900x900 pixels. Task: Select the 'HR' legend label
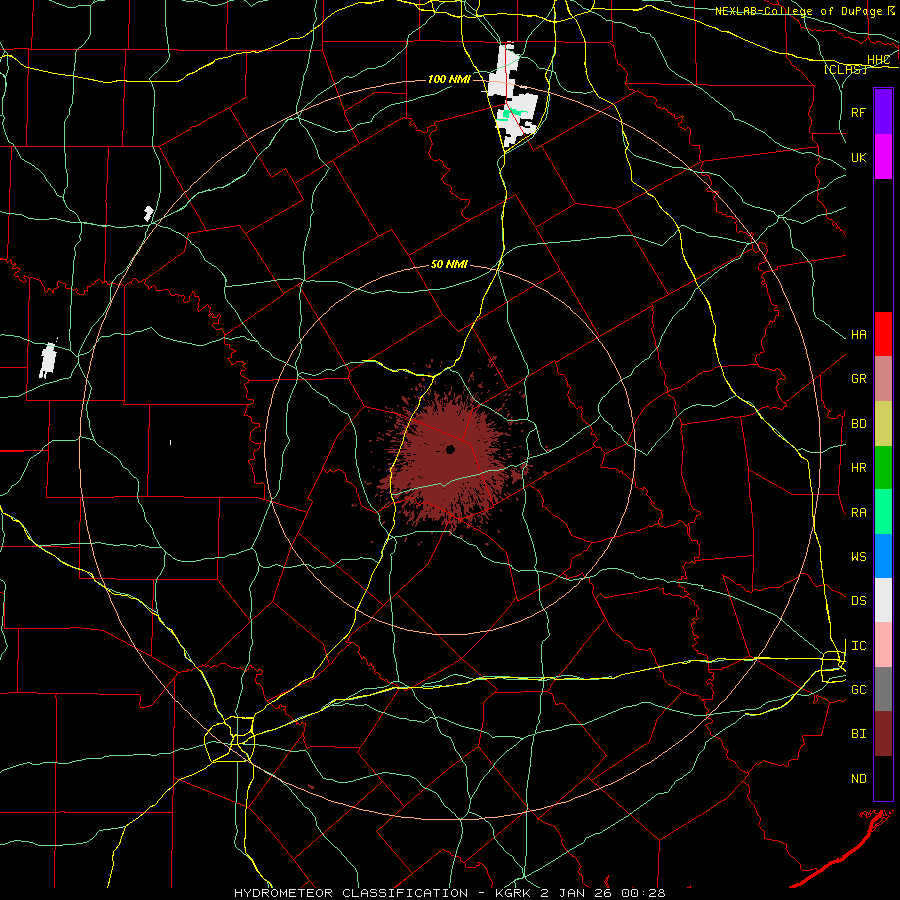858,468
